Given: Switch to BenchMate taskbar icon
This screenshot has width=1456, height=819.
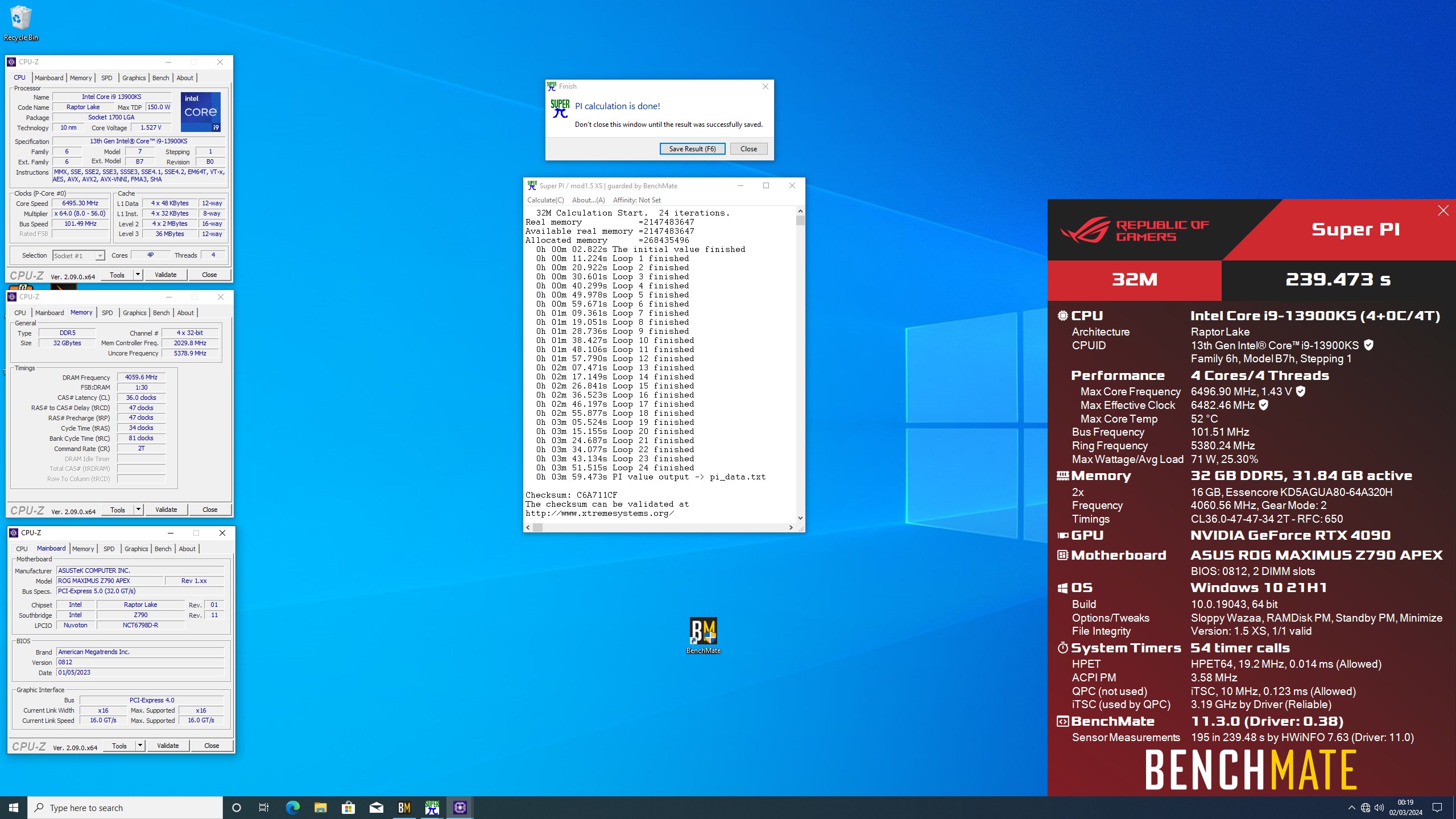Looking at the screenshot, I should (404, 808).
